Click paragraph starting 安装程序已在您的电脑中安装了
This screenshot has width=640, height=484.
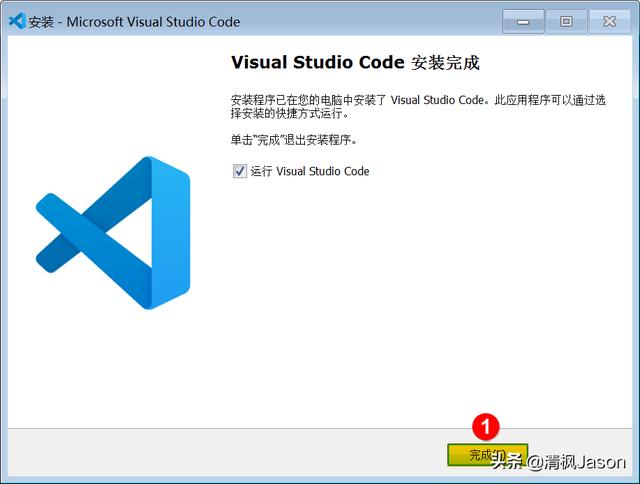[x=418, y=107]
